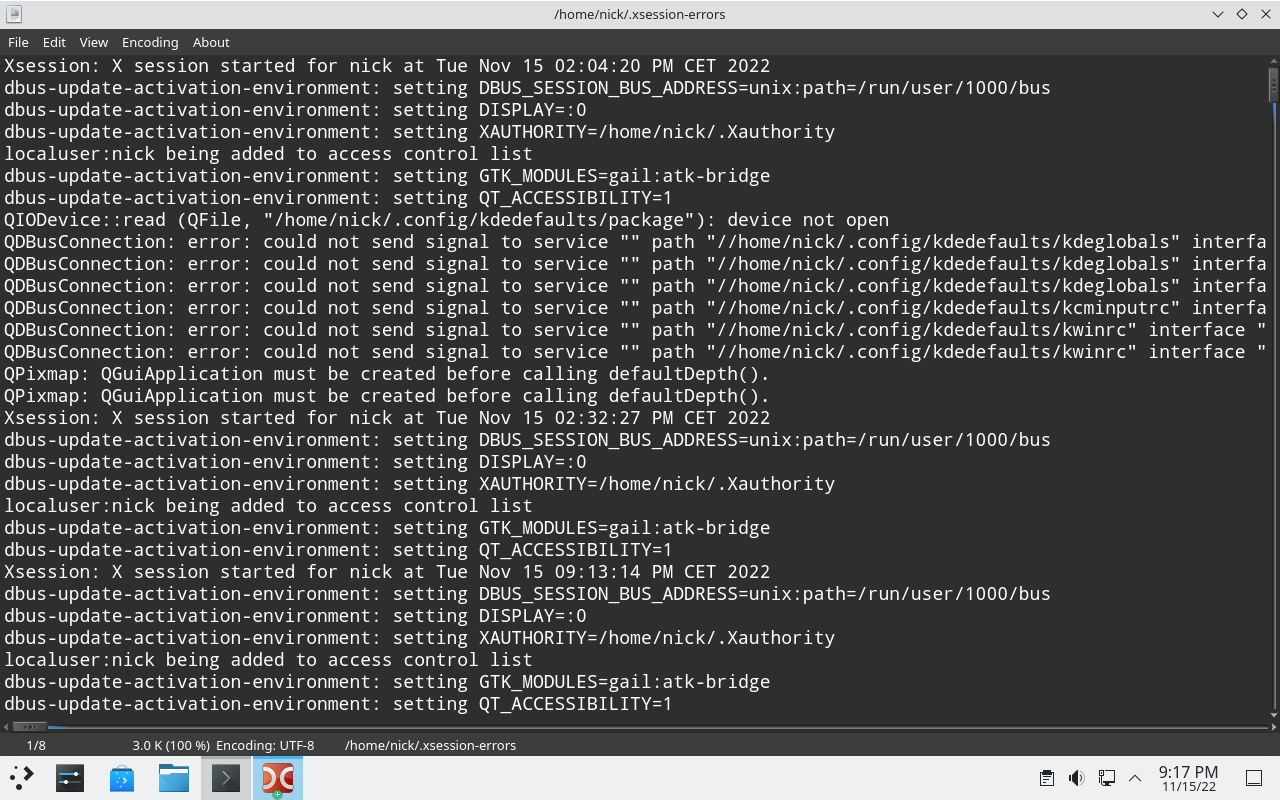This screenshot has height=800, width=1280.
Task: Select the highlighted editor icon in taskbar
Action: [x=277, y=777]
